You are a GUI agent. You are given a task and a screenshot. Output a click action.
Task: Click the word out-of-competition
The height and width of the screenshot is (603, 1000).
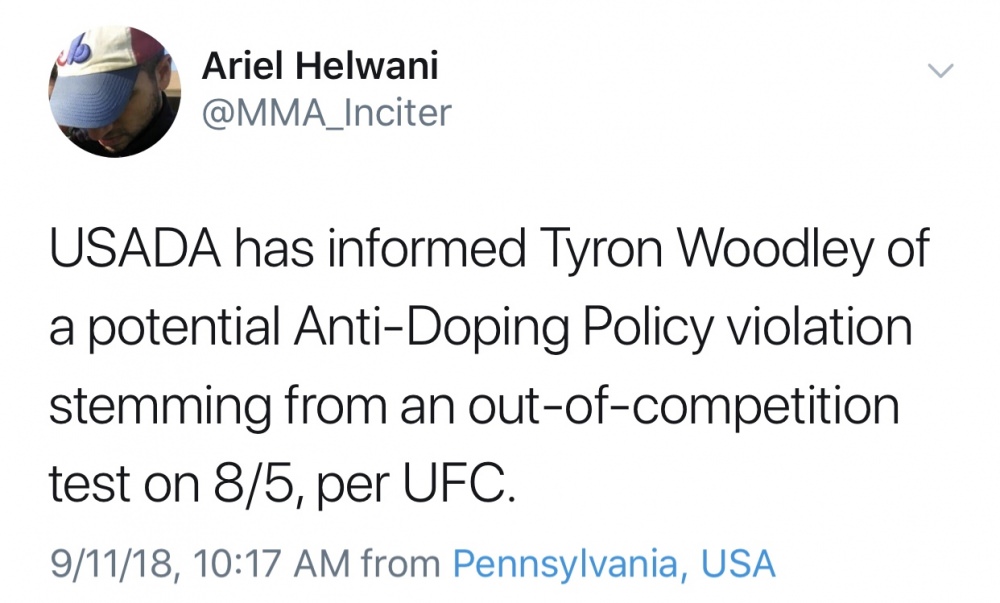[684, 407]
